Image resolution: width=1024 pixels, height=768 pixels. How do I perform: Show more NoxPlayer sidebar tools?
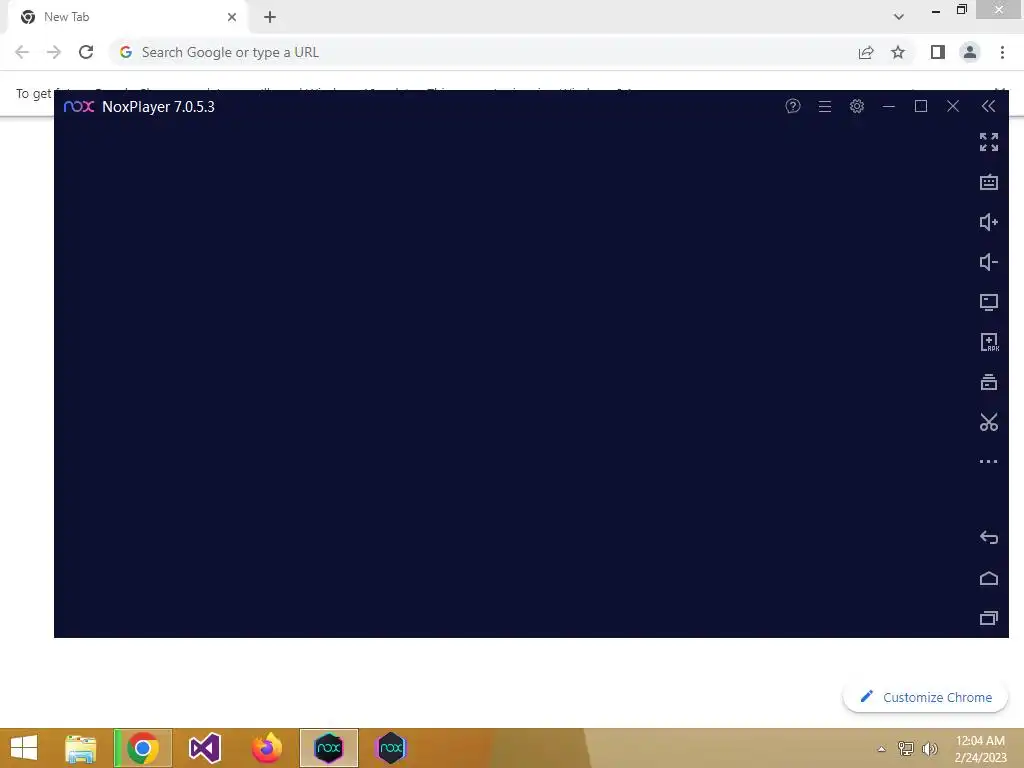click(x=989, y=462)
